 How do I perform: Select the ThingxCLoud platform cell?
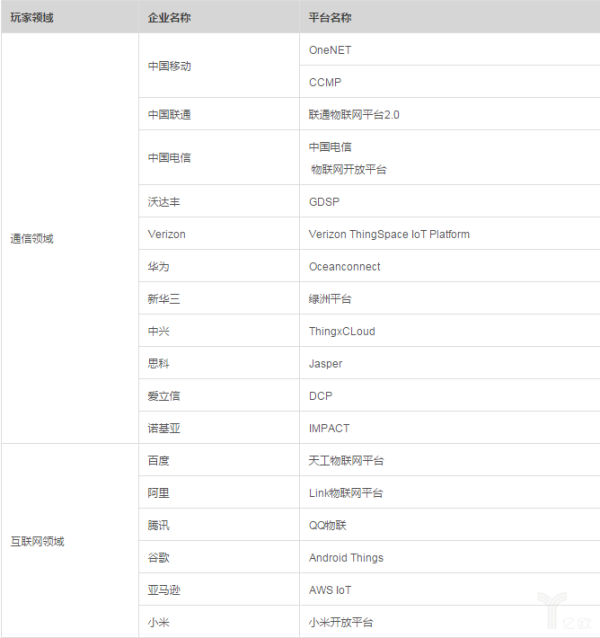point(342,331)
